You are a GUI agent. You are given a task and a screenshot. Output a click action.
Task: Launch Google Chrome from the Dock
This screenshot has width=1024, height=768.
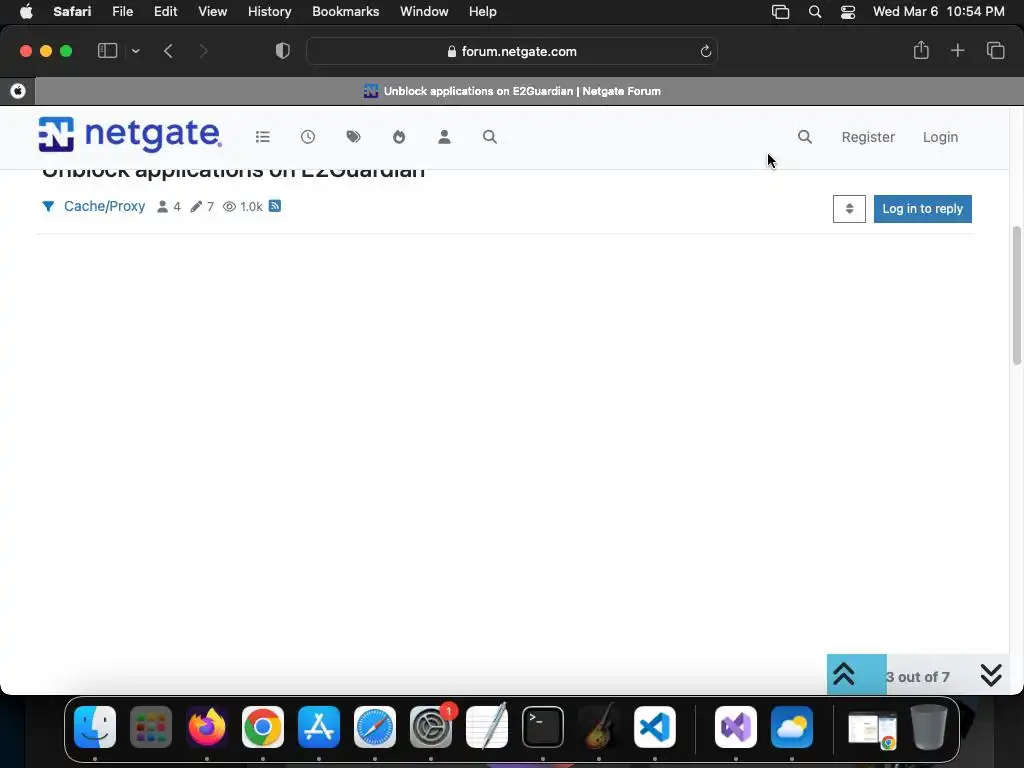pos(263,727)
